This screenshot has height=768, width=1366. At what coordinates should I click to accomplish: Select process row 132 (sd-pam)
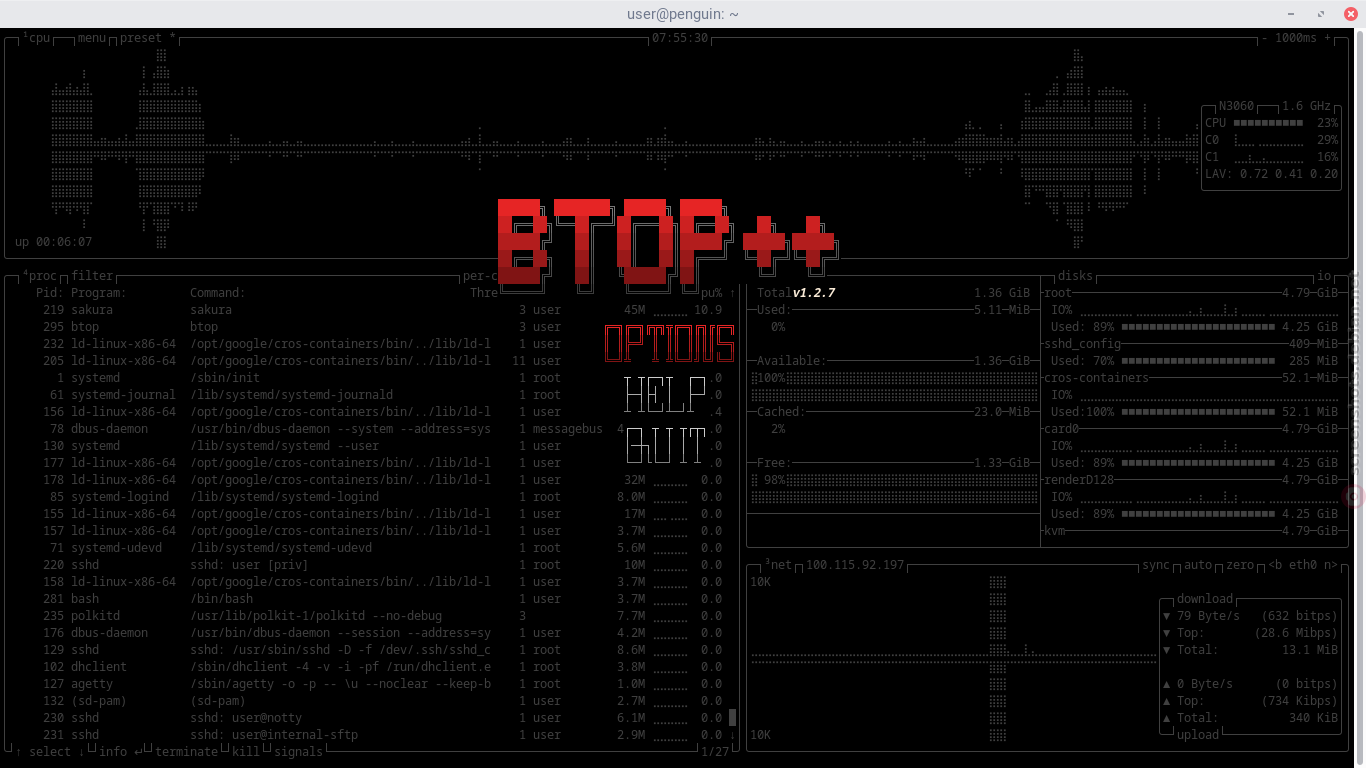366,701
